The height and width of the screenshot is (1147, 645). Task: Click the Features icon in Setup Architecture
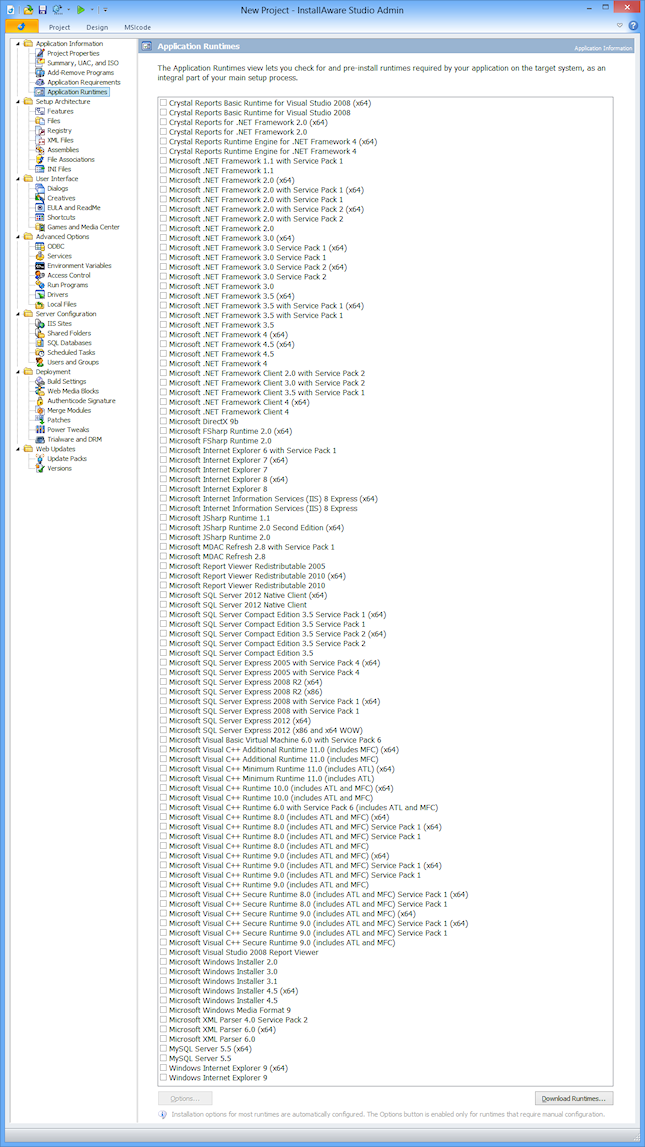pyautogui.click(x=41, y=111)
